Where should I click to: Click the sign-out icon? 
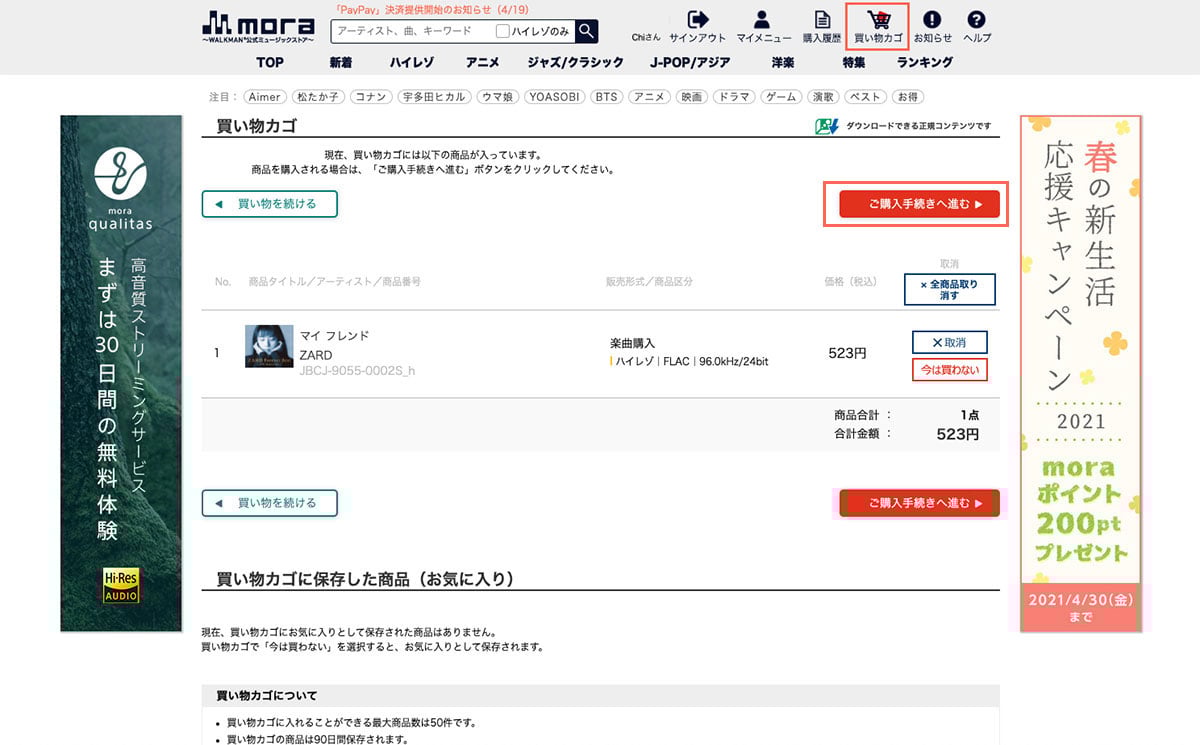[698, 19]
